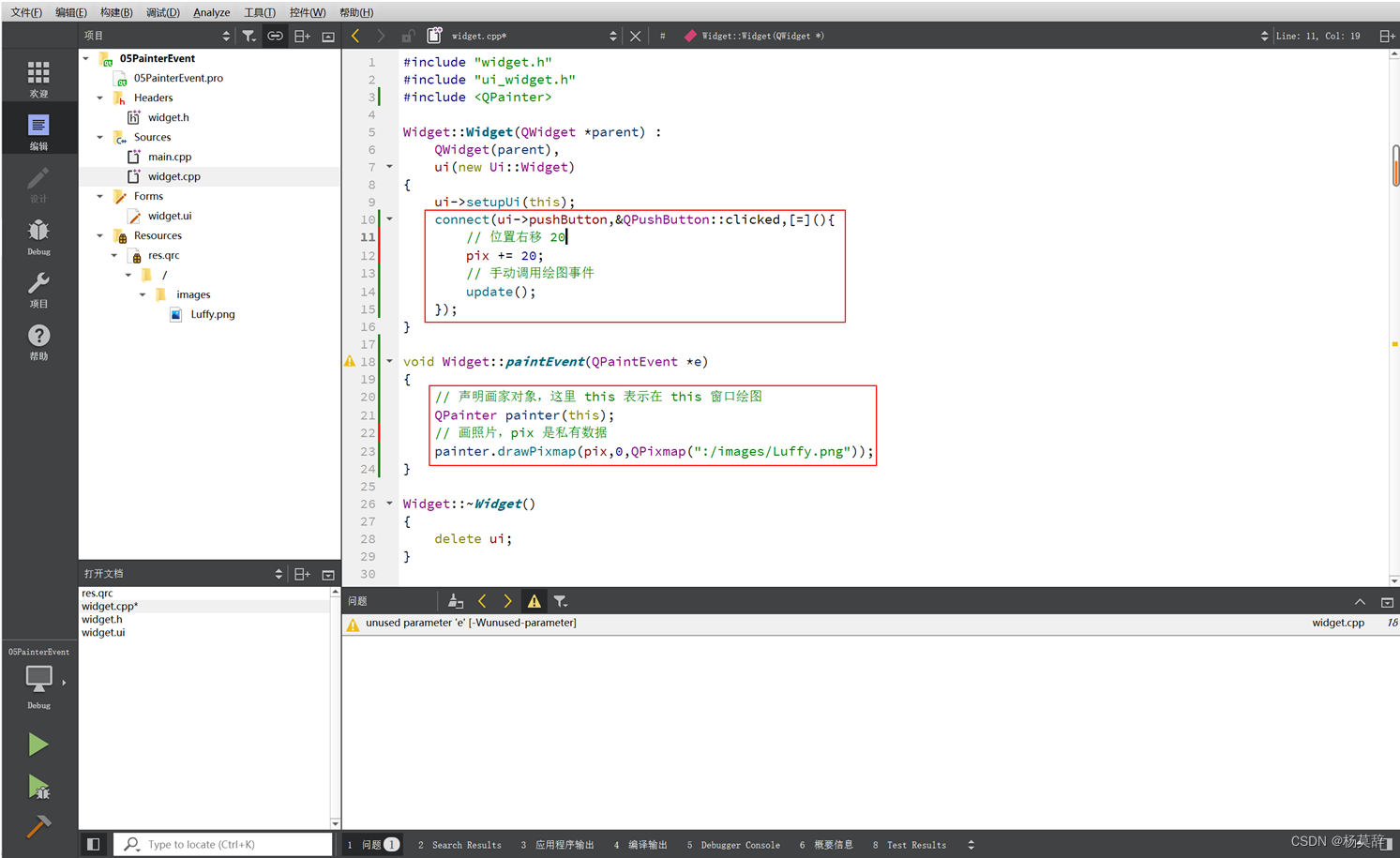Open the Build menu
This screenshot has width=1400, height=858.
[116, 12]
